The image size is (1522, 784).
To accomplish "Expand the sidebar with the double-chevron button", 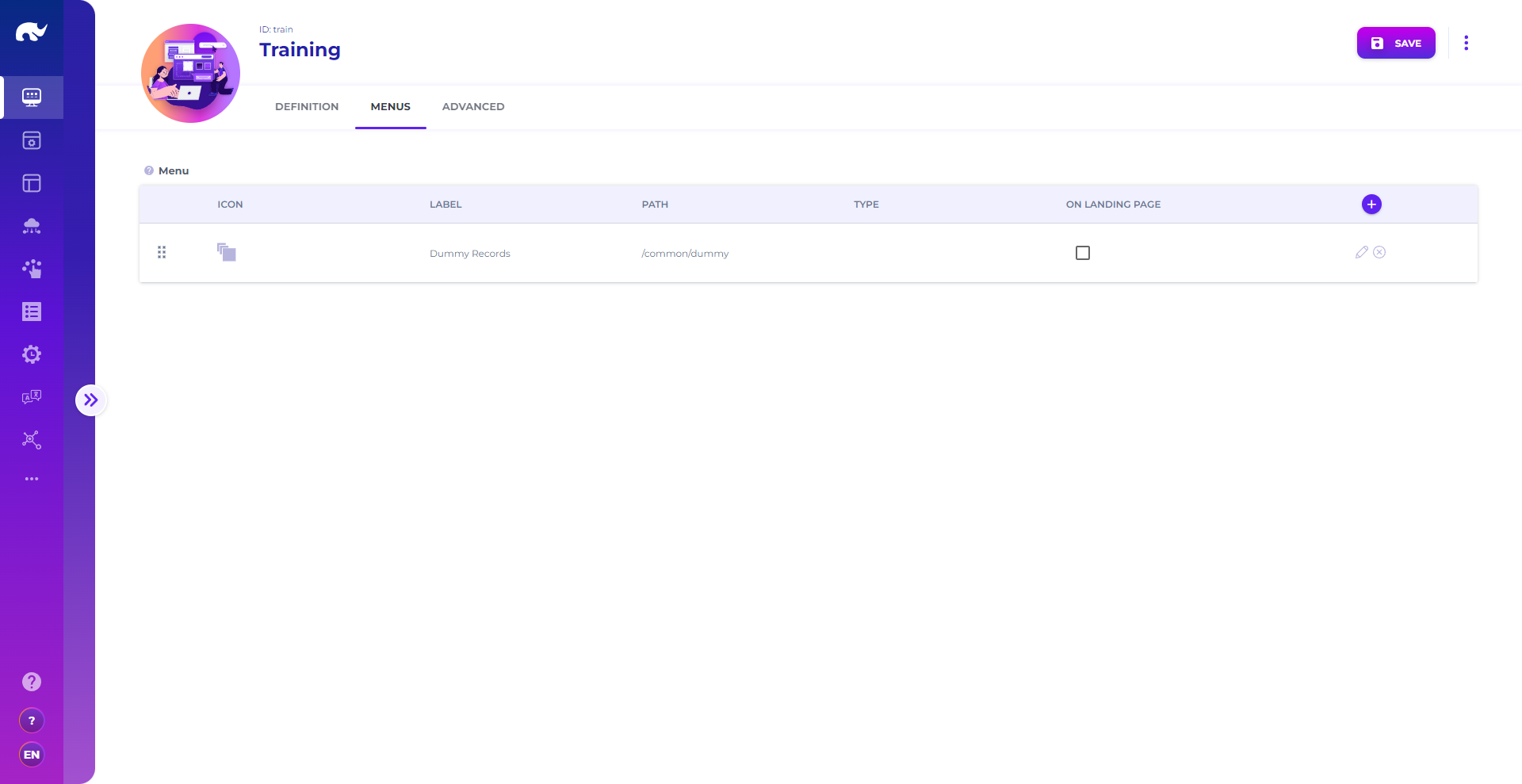I will (x=91, y=400).
